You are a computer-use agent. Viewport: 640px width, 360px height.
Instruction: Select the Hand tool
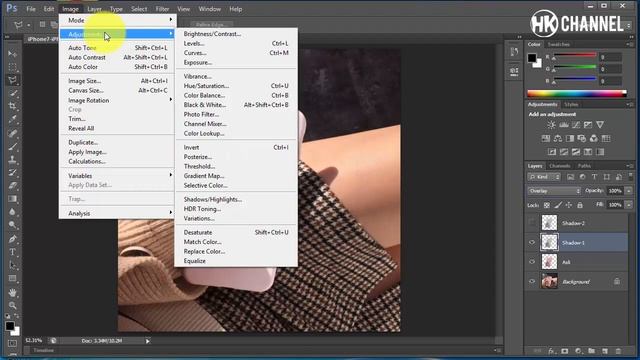(x=13, y=292)
